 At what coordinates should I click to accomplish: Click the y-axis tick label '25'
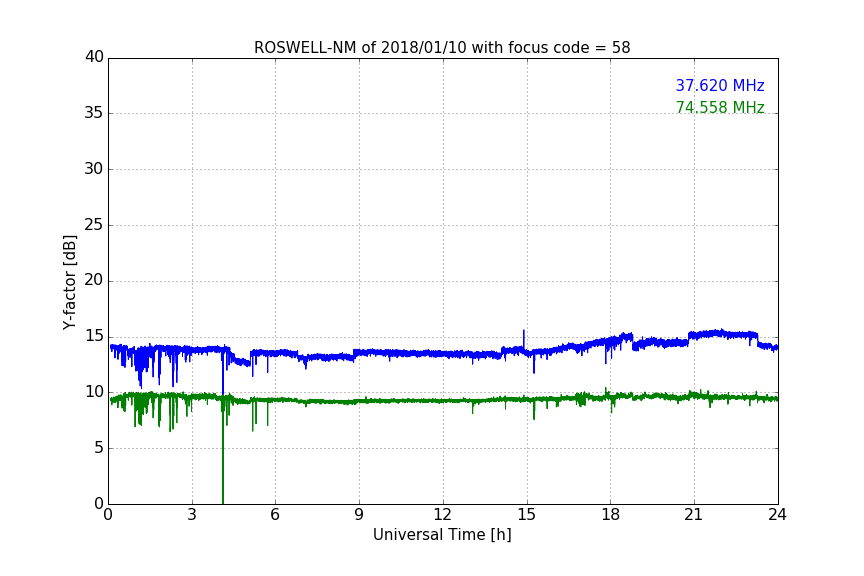point(94,224)
